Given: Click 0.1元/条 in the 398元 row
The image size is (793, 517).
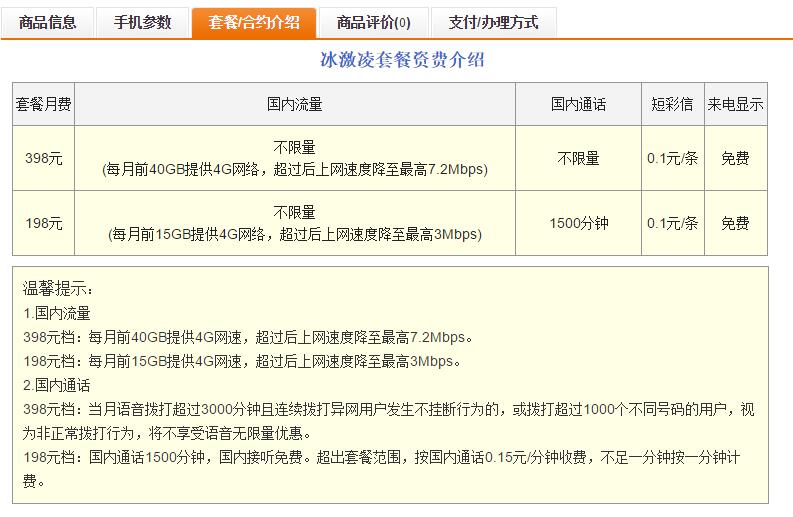Looking at the screenshot, I should click(x=672, y=158).
